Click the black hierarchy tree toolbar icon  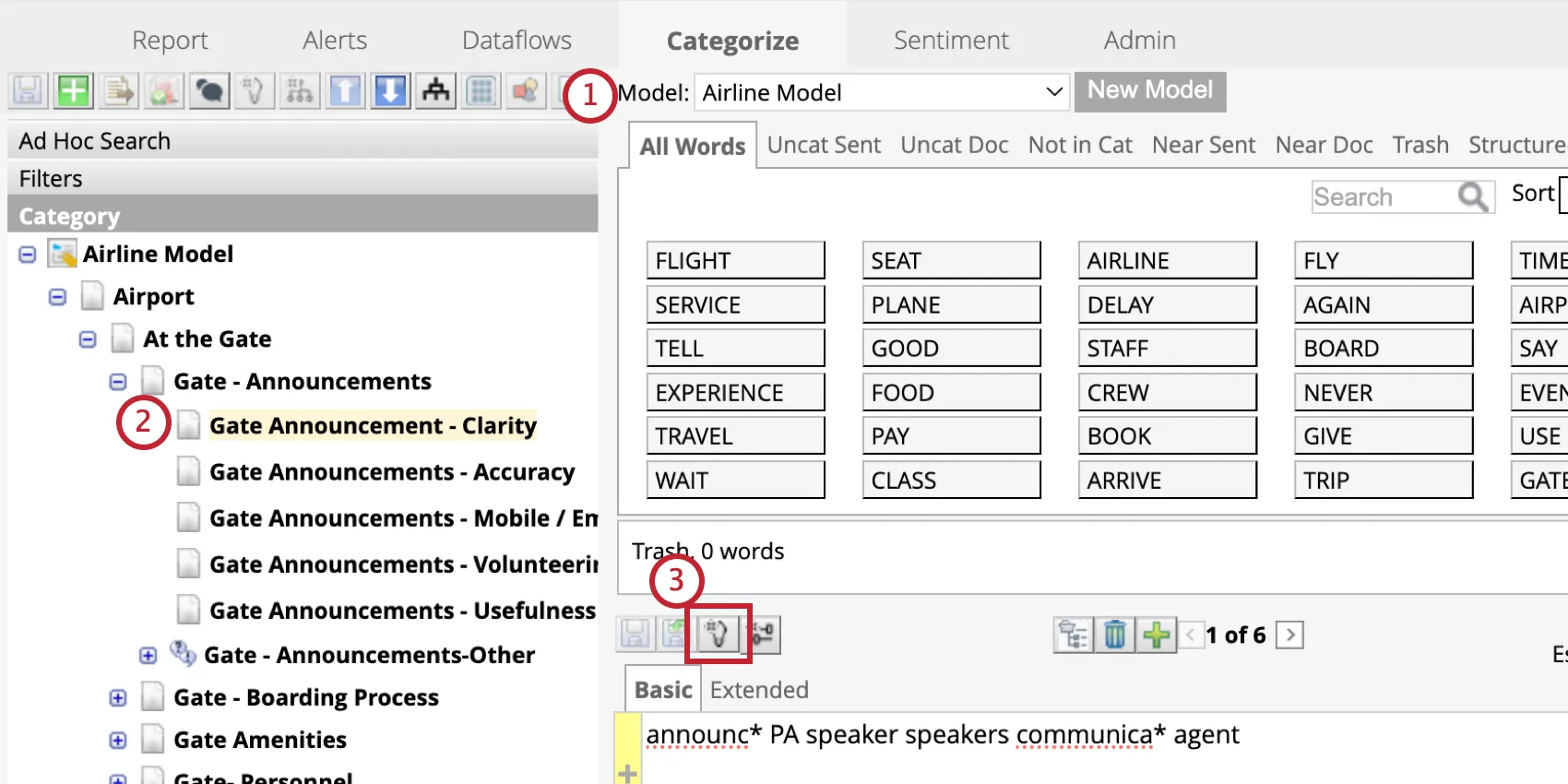[x=435, y=91]
